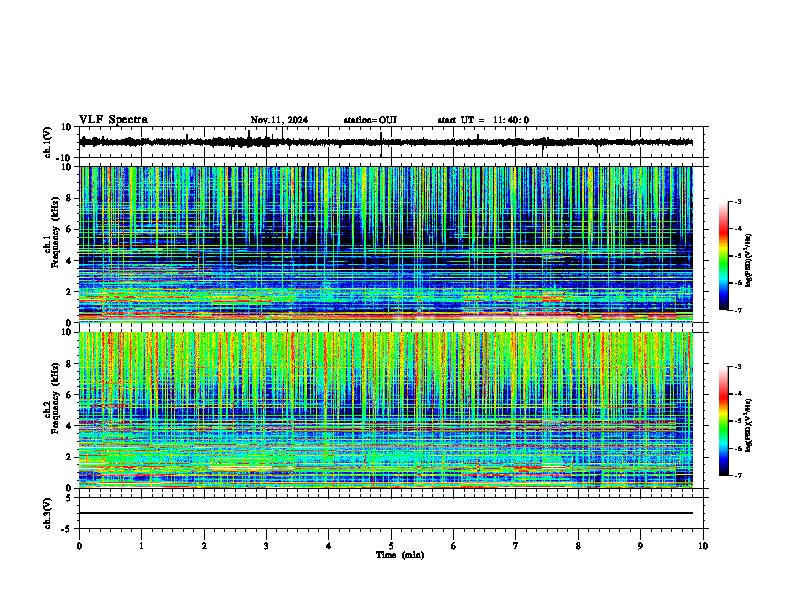Click time axis tick label '7'
Viewport: 792px width, 612px height.
tap(516, 546)
